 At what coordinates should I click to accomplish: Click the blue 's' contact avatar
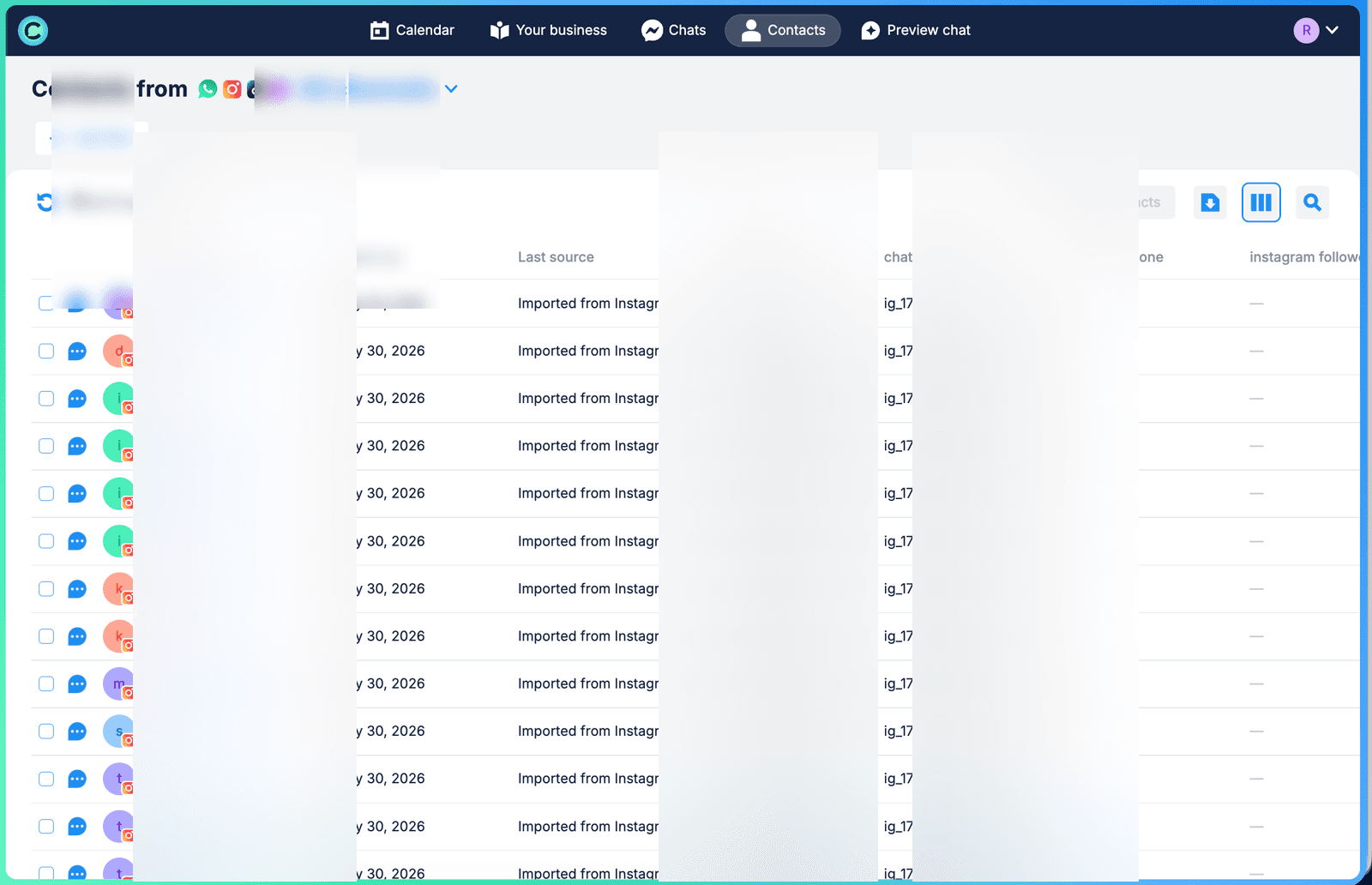(x=118, y=731)
